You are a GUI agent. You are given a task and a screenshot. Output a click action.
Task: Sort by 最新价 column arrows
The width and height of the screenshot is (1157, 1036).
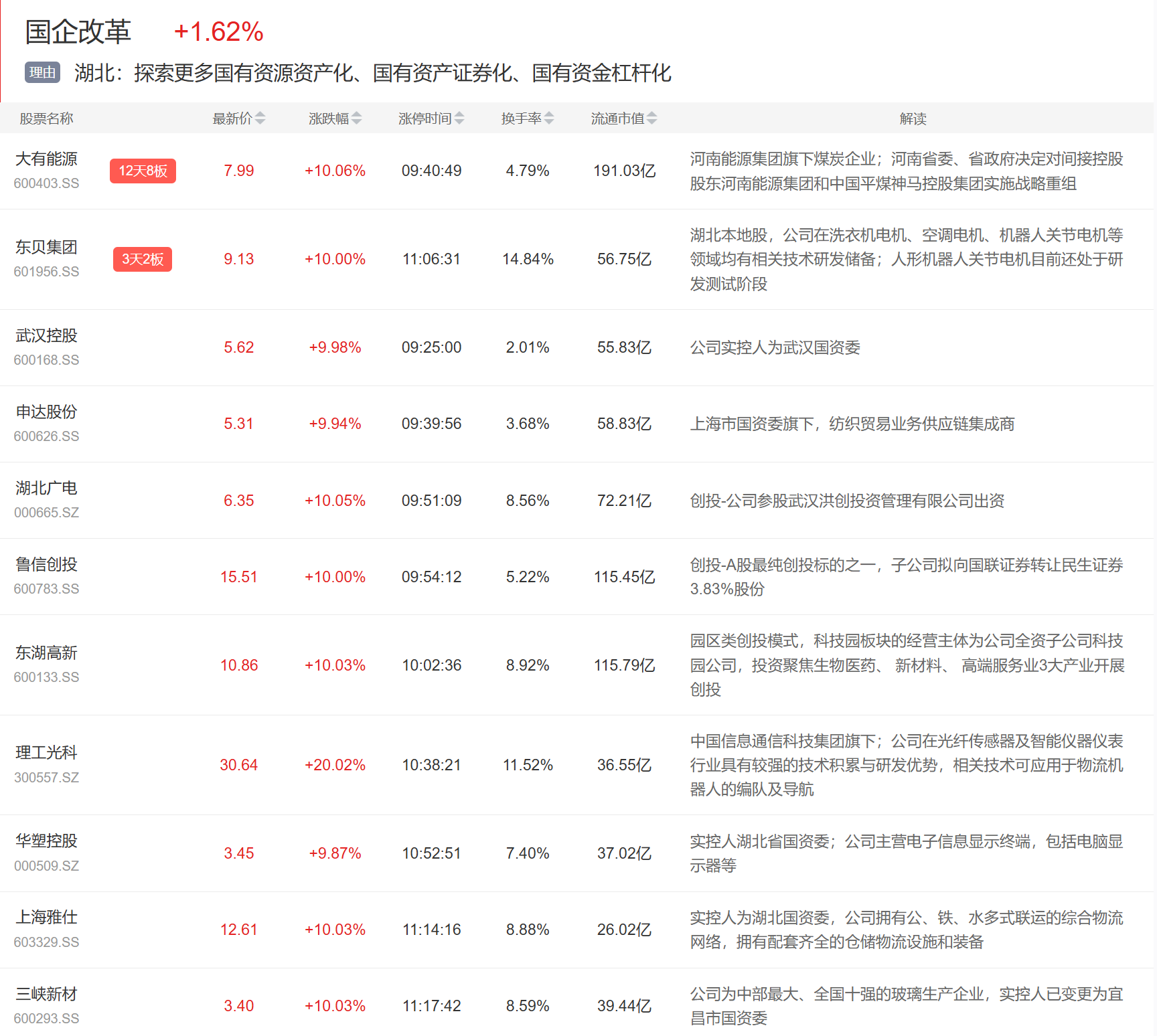(260, 118)
